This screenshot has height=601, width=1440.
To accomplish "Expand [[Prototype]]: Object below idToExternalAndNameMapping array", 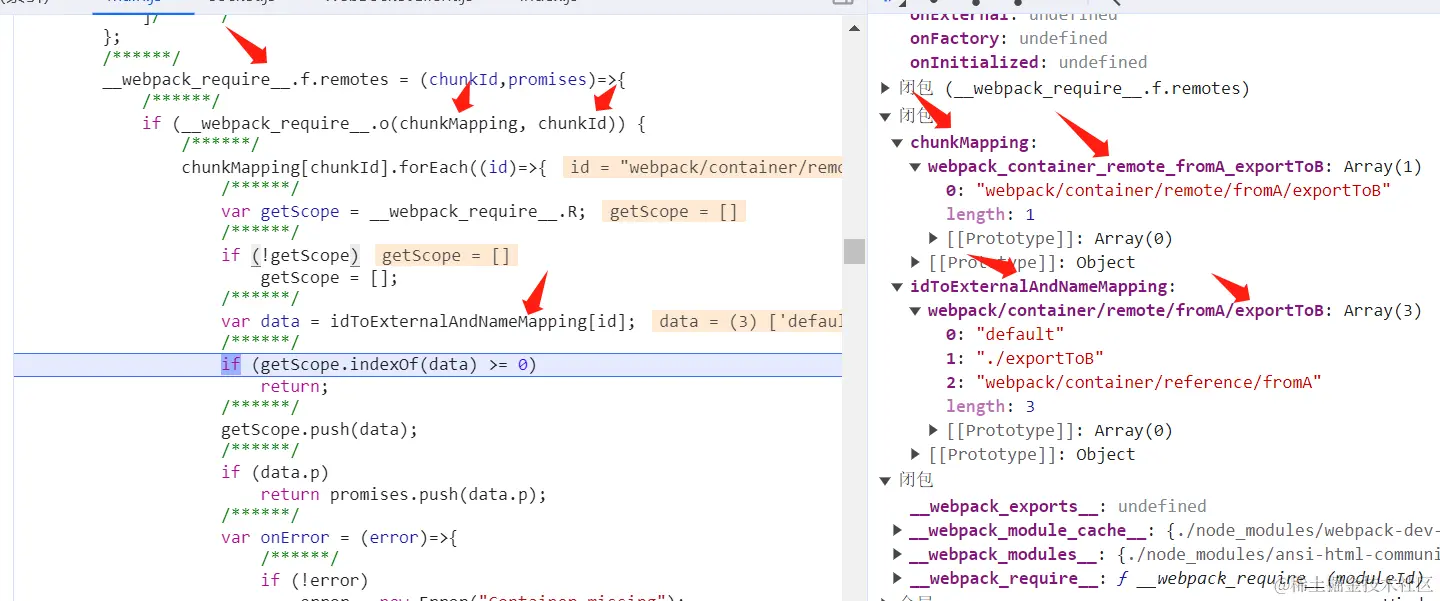I will click(x=915, y=454).
